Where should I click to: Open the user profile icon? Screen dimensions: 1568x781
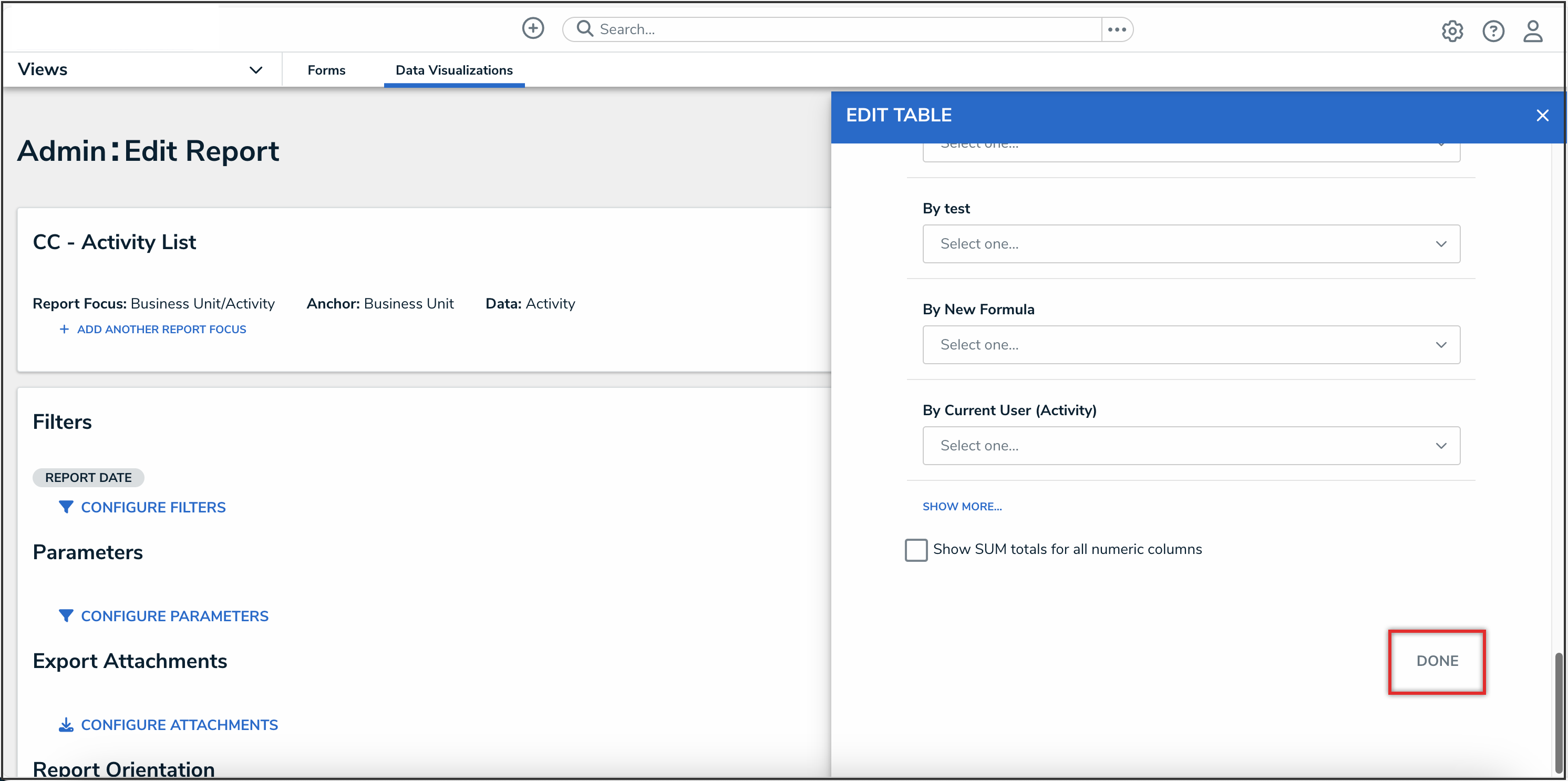(1532, 31)
